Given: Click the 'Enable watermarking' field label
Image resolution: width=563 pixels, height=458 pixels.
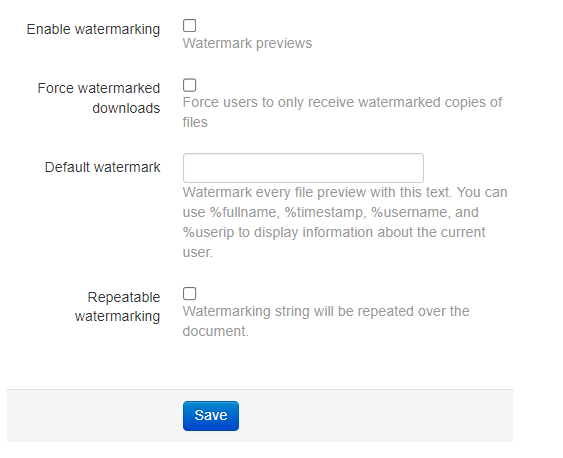Looking at the screenshot, I should point(93,29).
